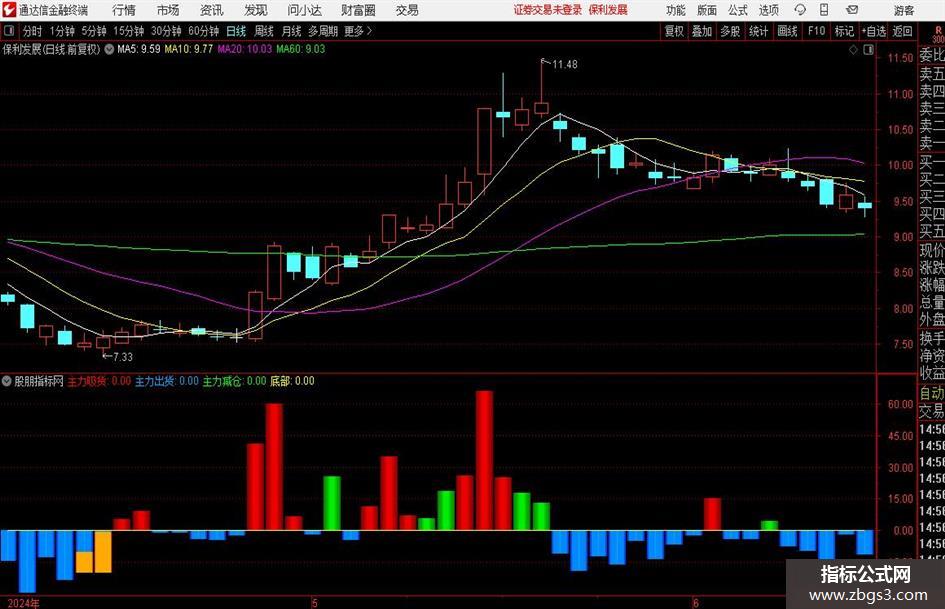Click the 主力减仓 indicator value
Screen dimensions: 945x609
234,381
